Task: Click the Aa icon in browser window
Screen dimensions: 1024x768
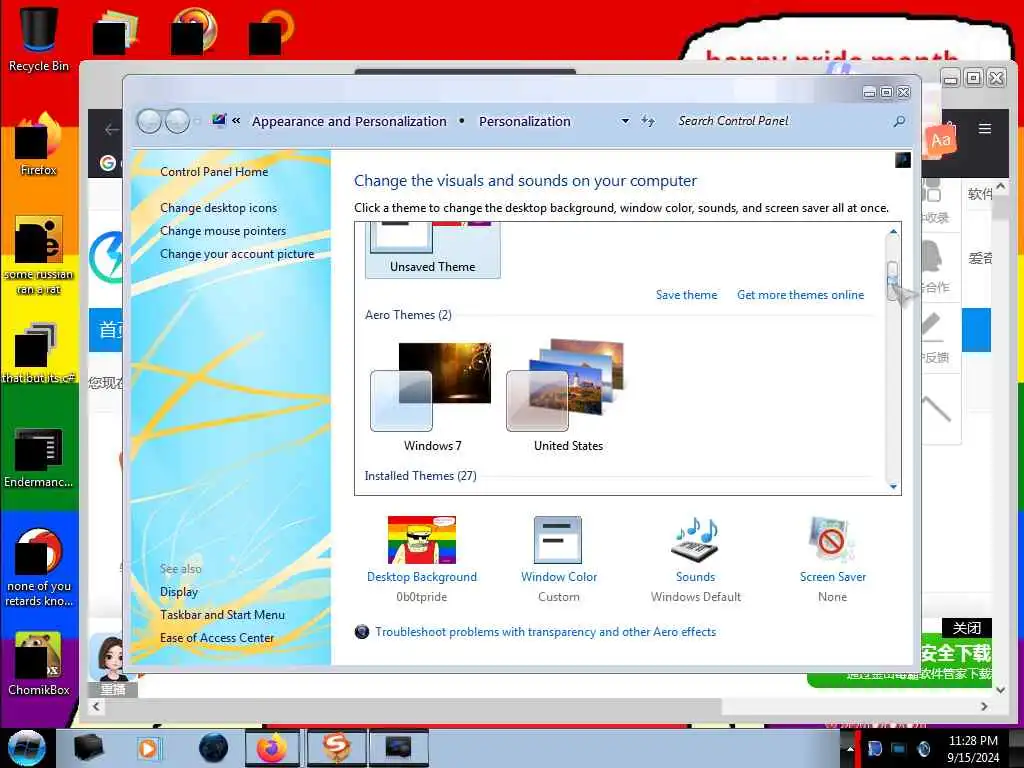Action: pyautogui.click(x=940, y=139)
